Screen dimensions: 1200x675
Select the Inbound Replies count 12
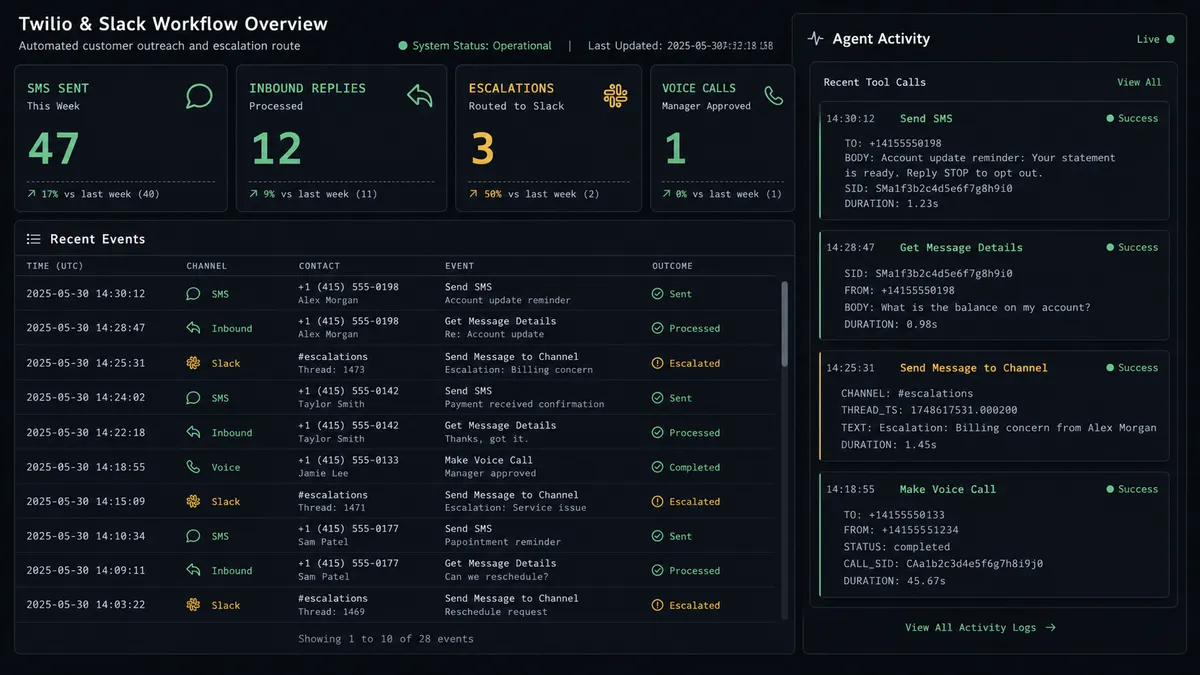pos(275,149)
